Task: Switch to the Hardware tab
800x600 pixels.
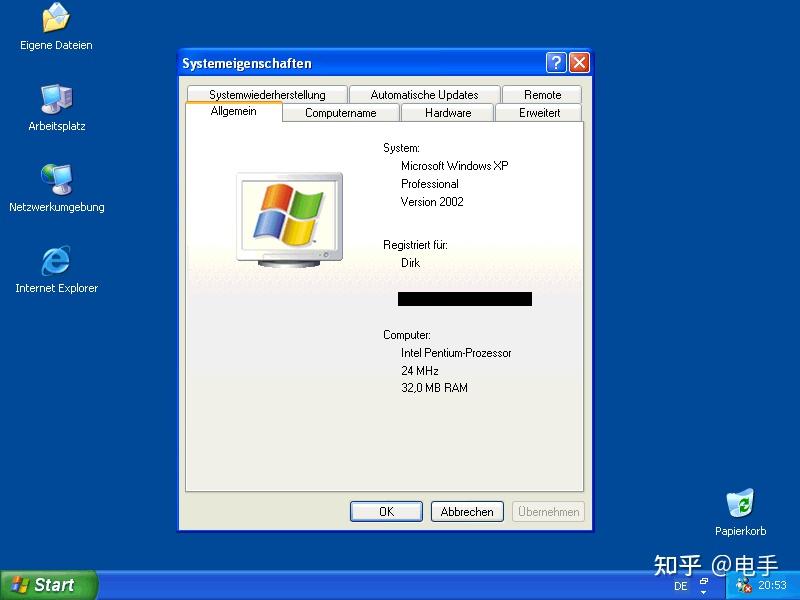Action: click(447, 113)
